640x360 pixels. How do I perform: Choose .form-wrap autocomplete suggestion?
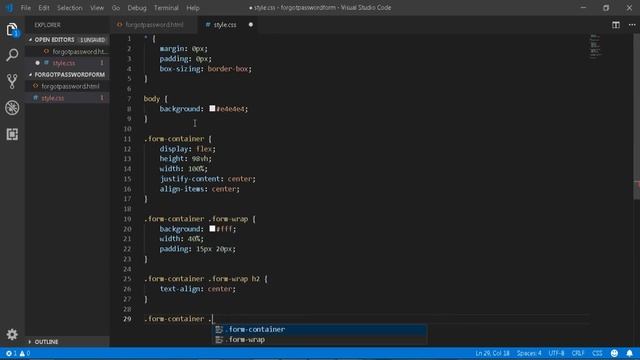(x=320, y=340)
